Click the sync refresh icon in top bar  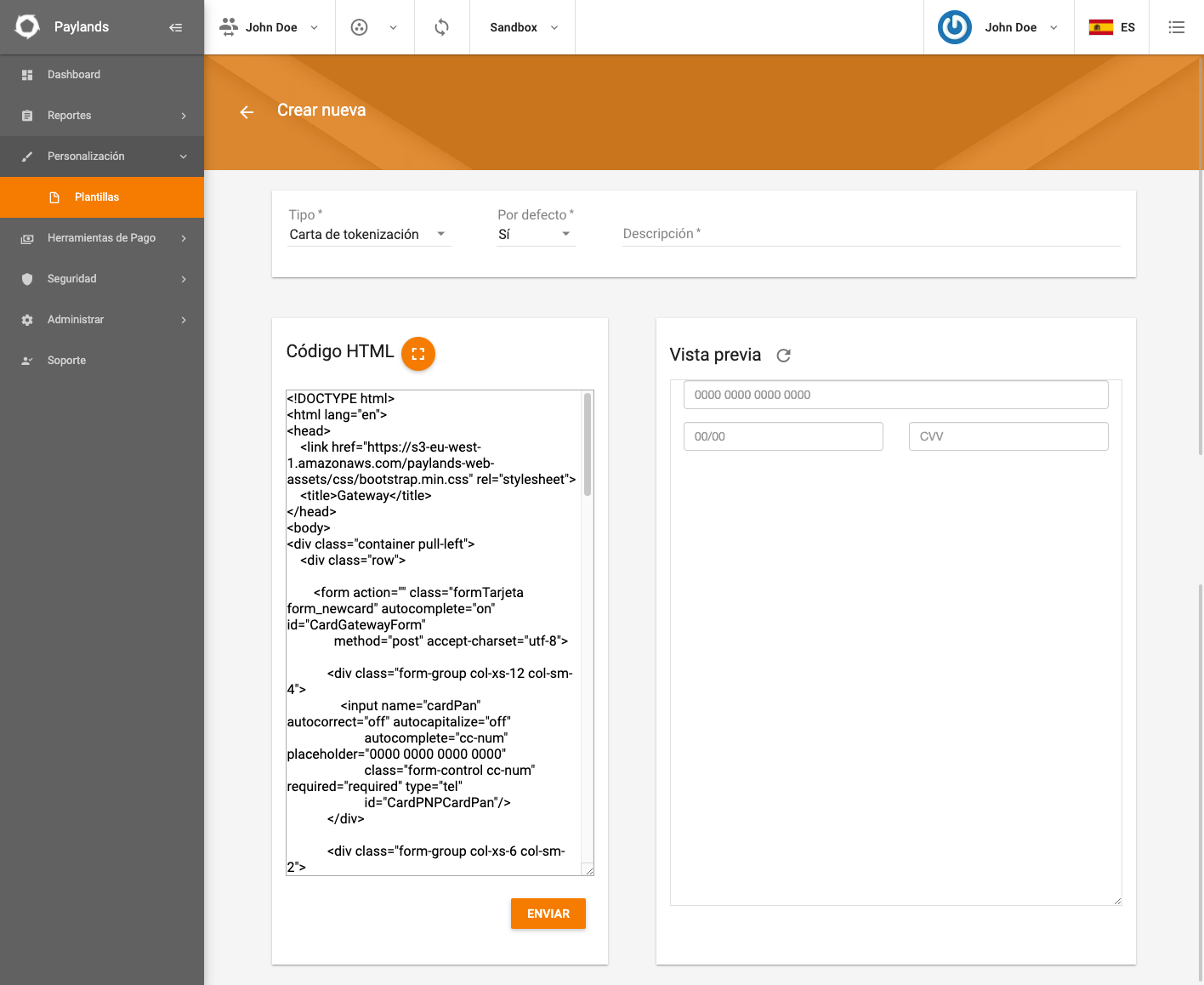tap(441, 27)
